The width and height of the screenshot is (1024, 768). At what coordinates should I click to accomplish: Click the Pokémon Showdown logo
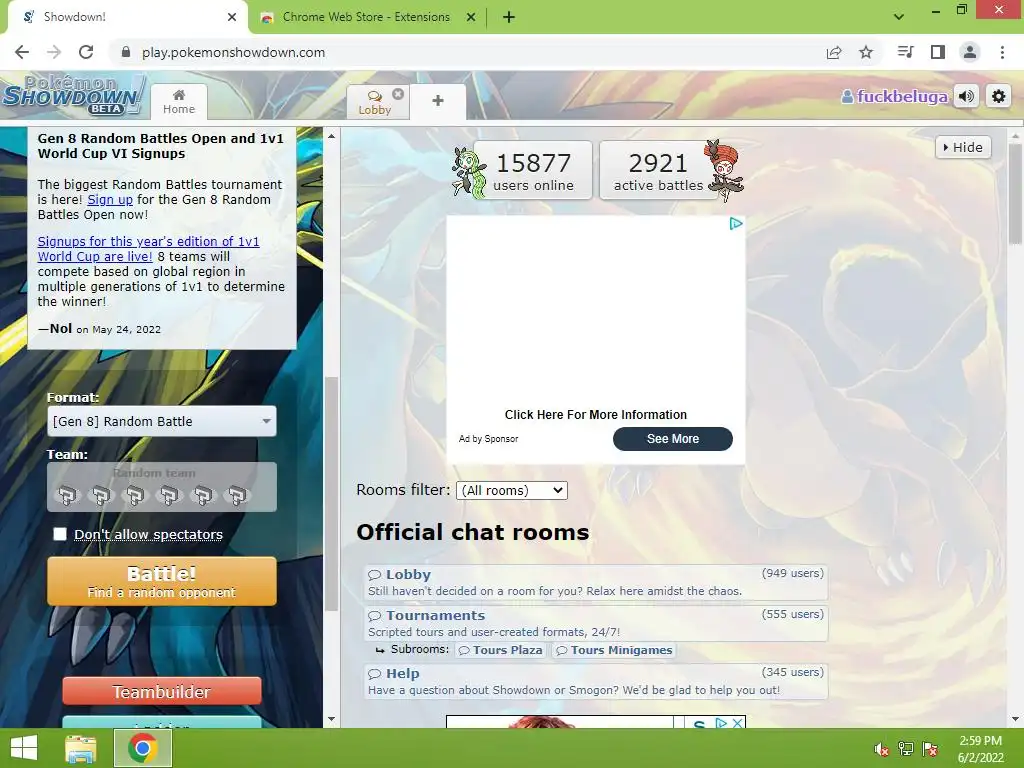[x=73, y=95]
